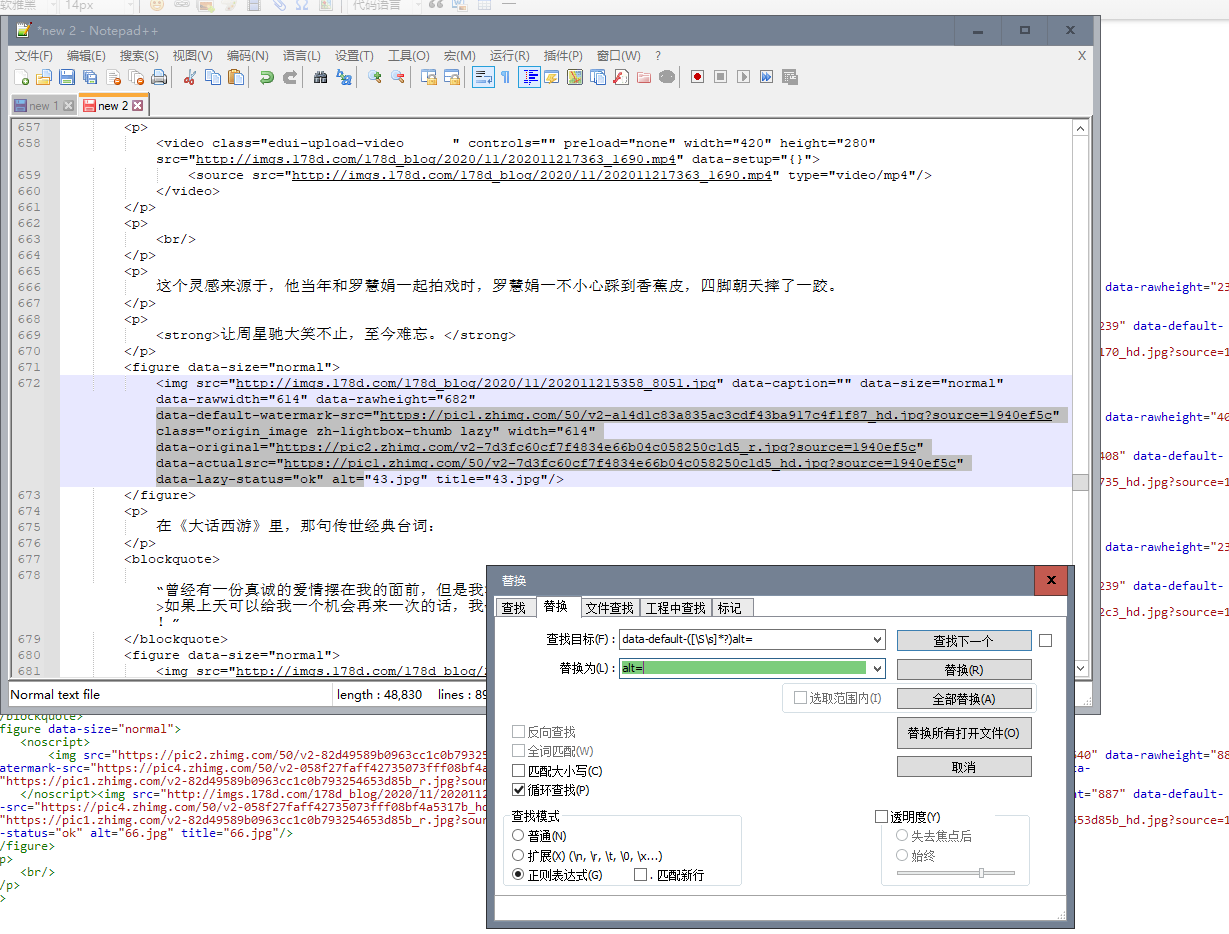Click the Folder as Workspace icon

643,77
